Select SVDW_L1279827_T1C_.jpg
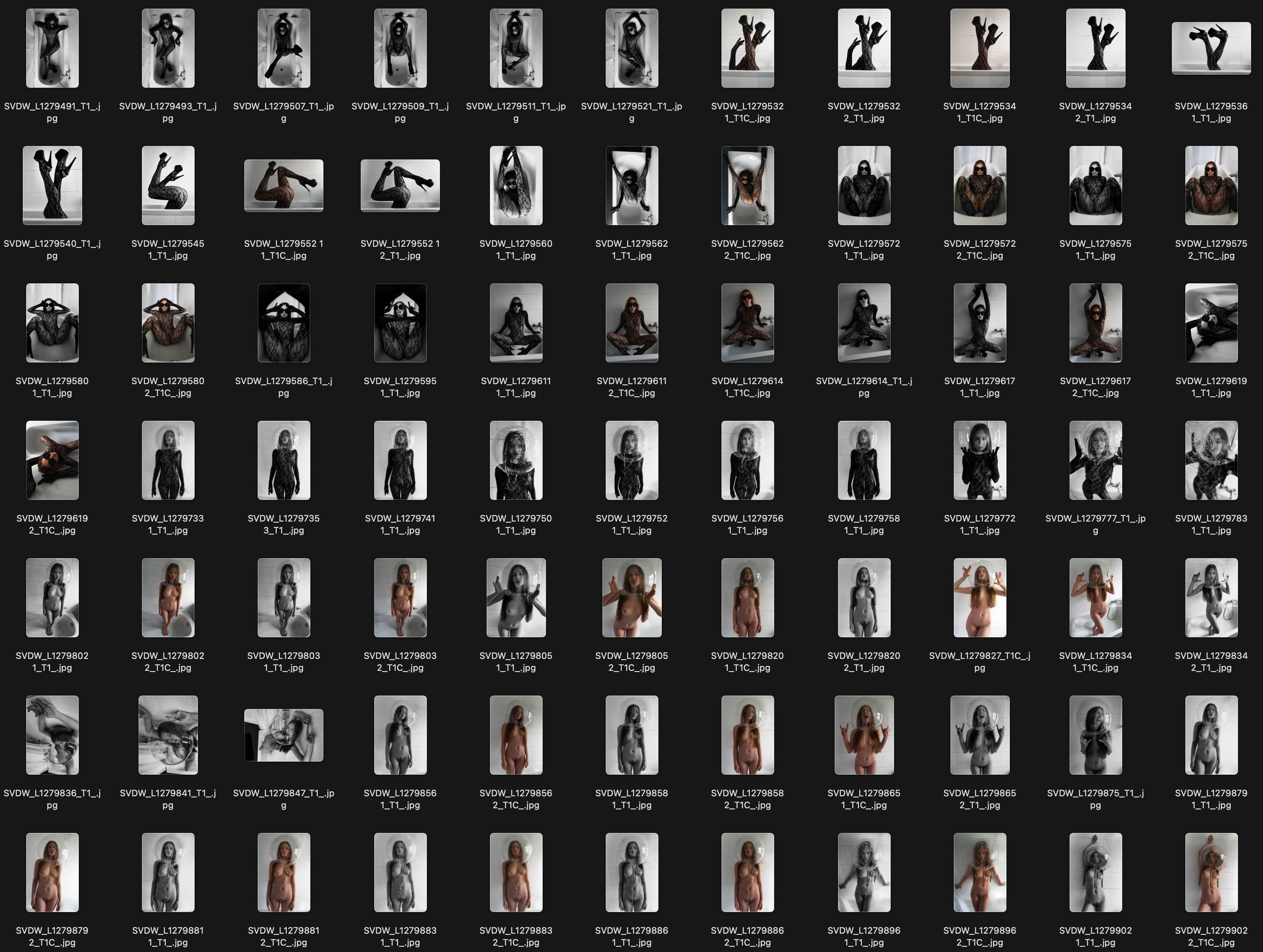Image resolution: width=1263 pixels, height=952 pixels. pos(979,598)
